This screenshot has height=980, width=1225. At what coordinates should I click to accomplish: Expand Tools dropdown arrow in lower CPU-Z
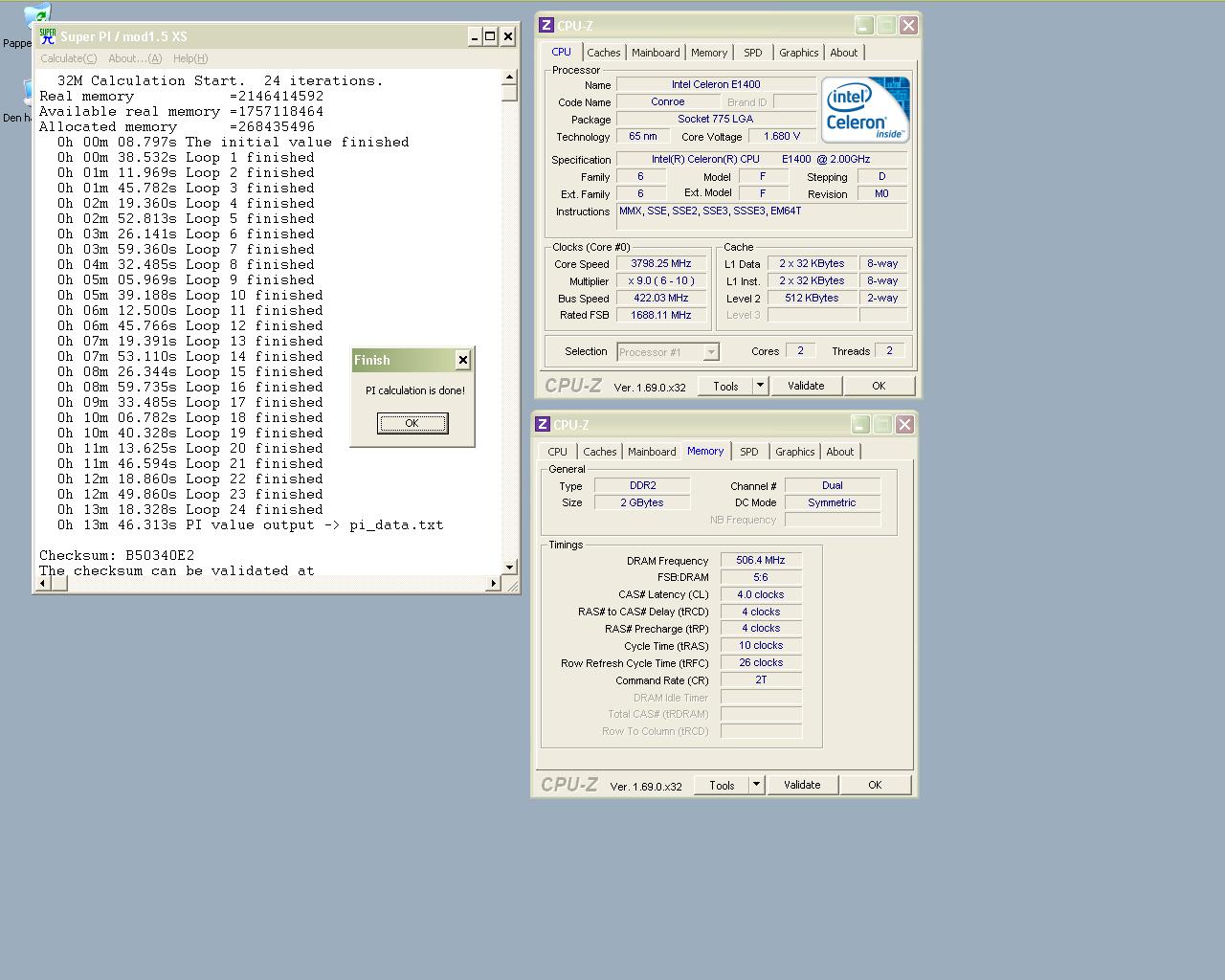(x=756, y=785)
